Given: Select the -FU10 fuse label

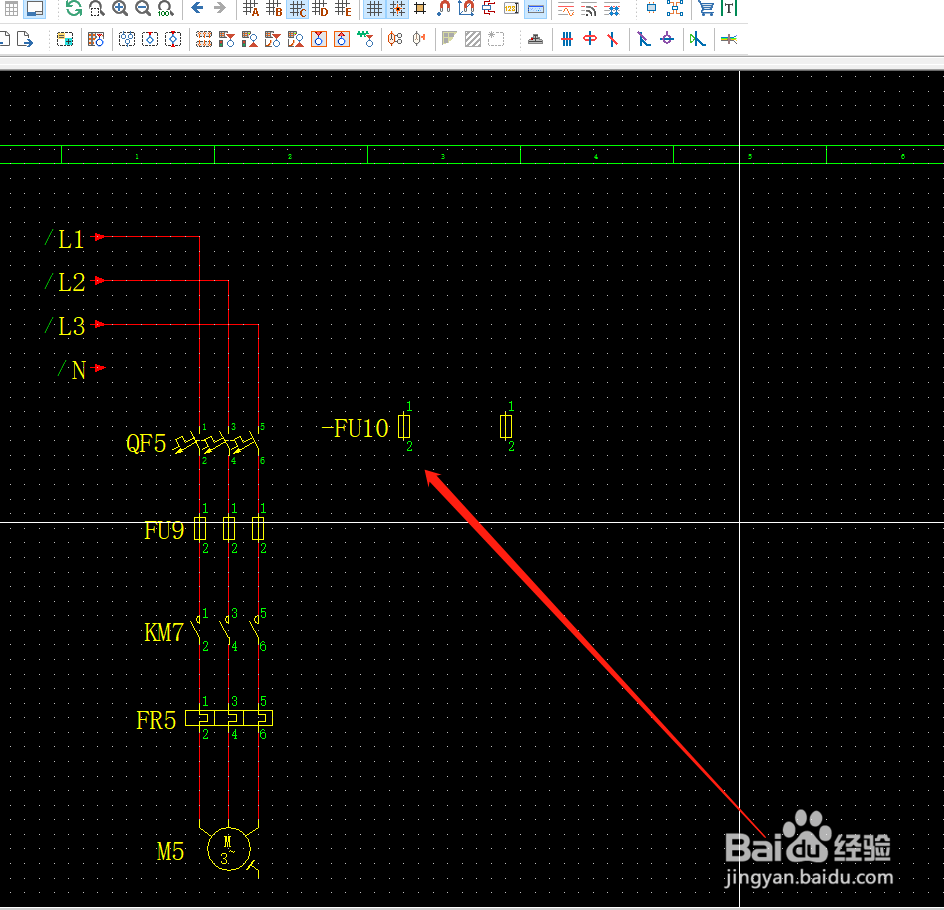Looking at the screenshot, I should click(355, 429).
